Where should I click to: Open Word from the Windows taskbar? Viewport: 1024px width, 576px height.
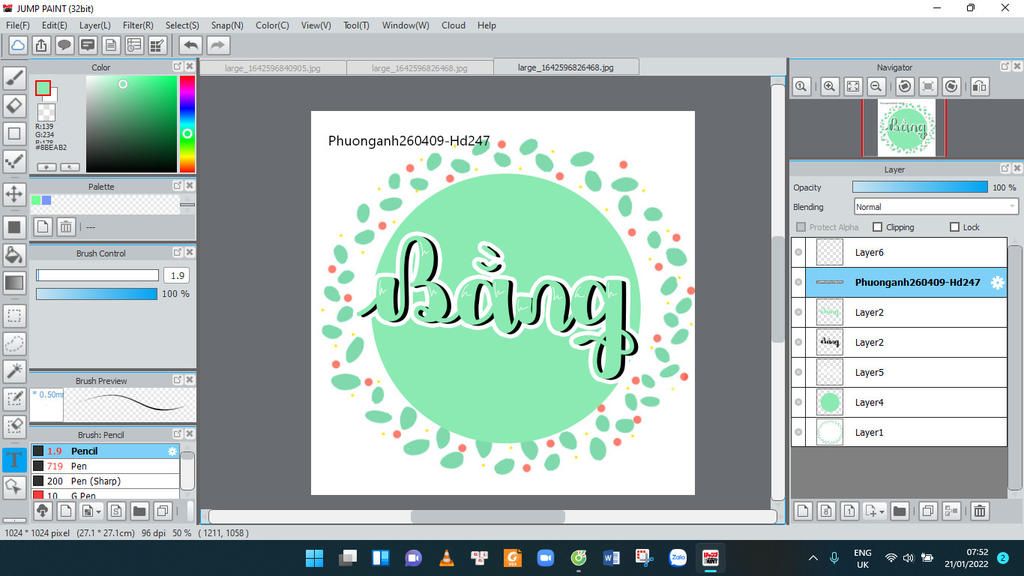pyautogui.click(x=611, y=558)
